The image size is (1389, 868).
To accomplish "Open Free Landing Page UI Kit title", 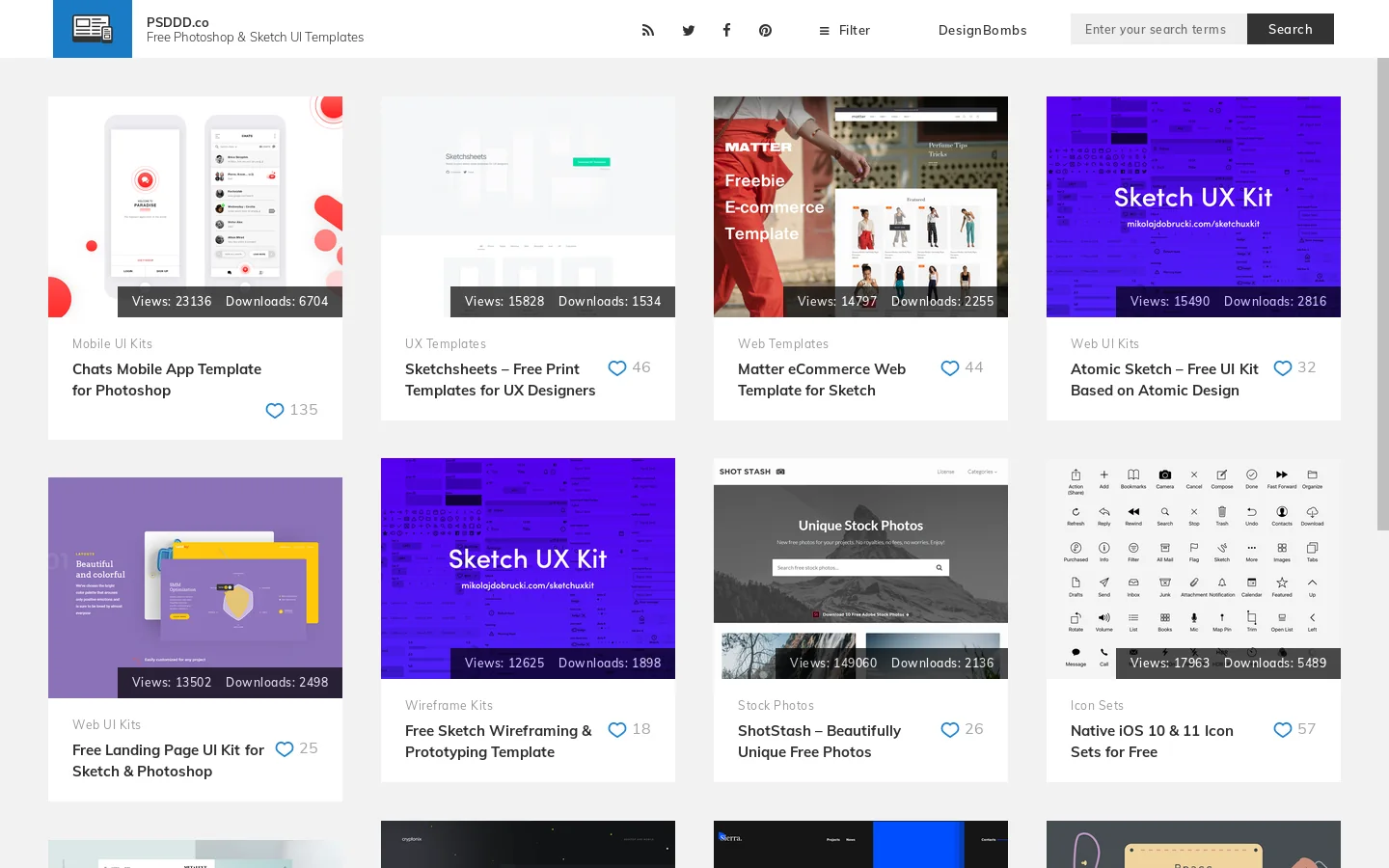I will pos(168,761).
